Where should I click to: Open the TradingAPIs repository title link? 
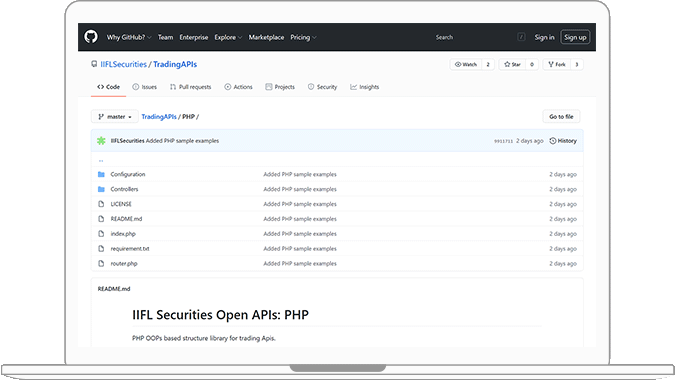coord(175,64)
